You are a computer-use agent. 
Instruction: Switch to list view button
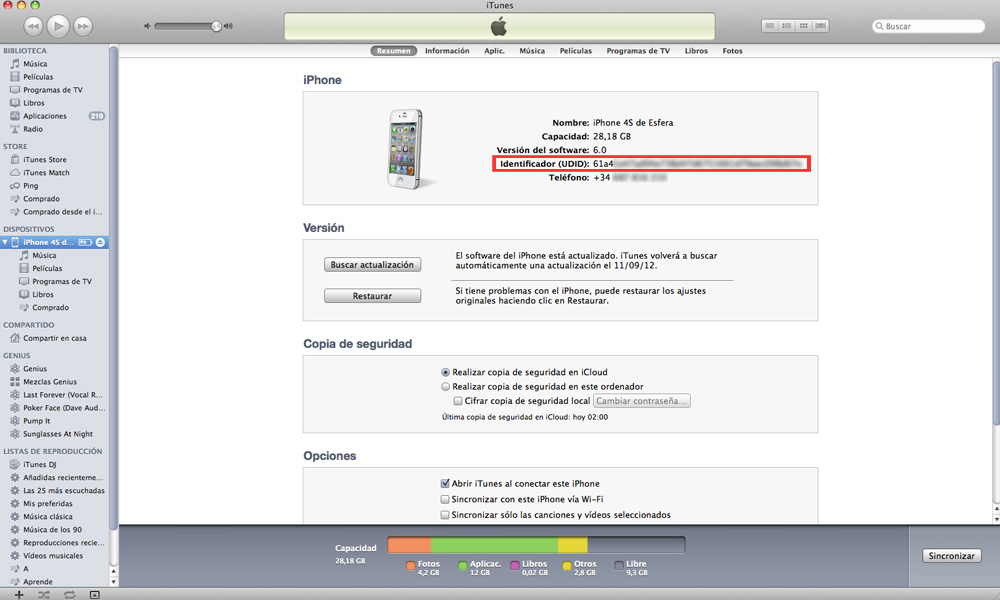(x=770, y=26)
